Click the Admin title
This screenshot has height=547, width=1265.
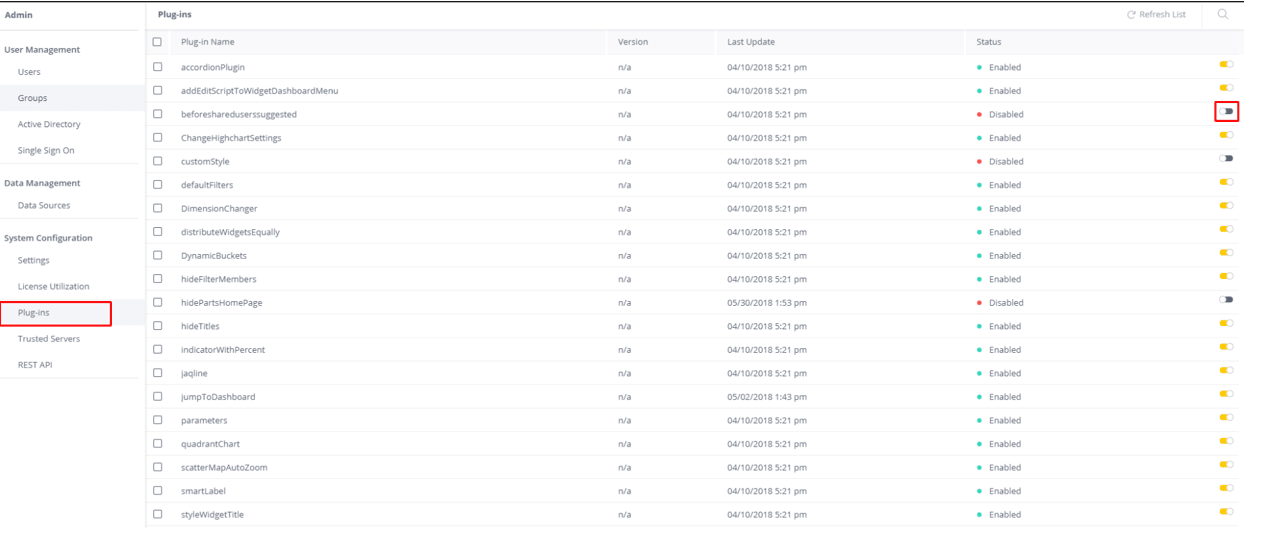coord(18,15)
